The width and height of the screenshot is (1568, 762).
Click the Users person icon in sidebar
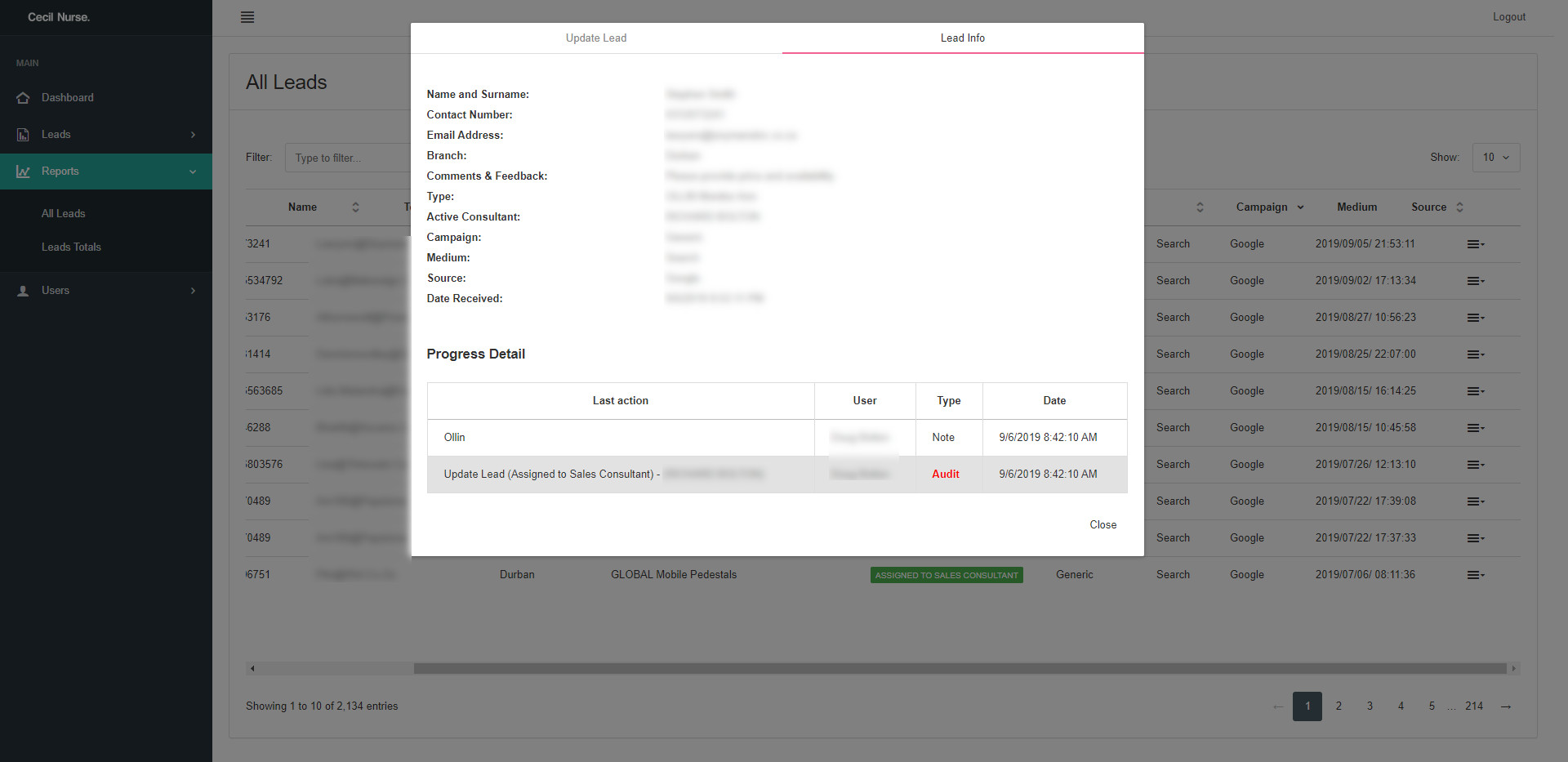23,291
